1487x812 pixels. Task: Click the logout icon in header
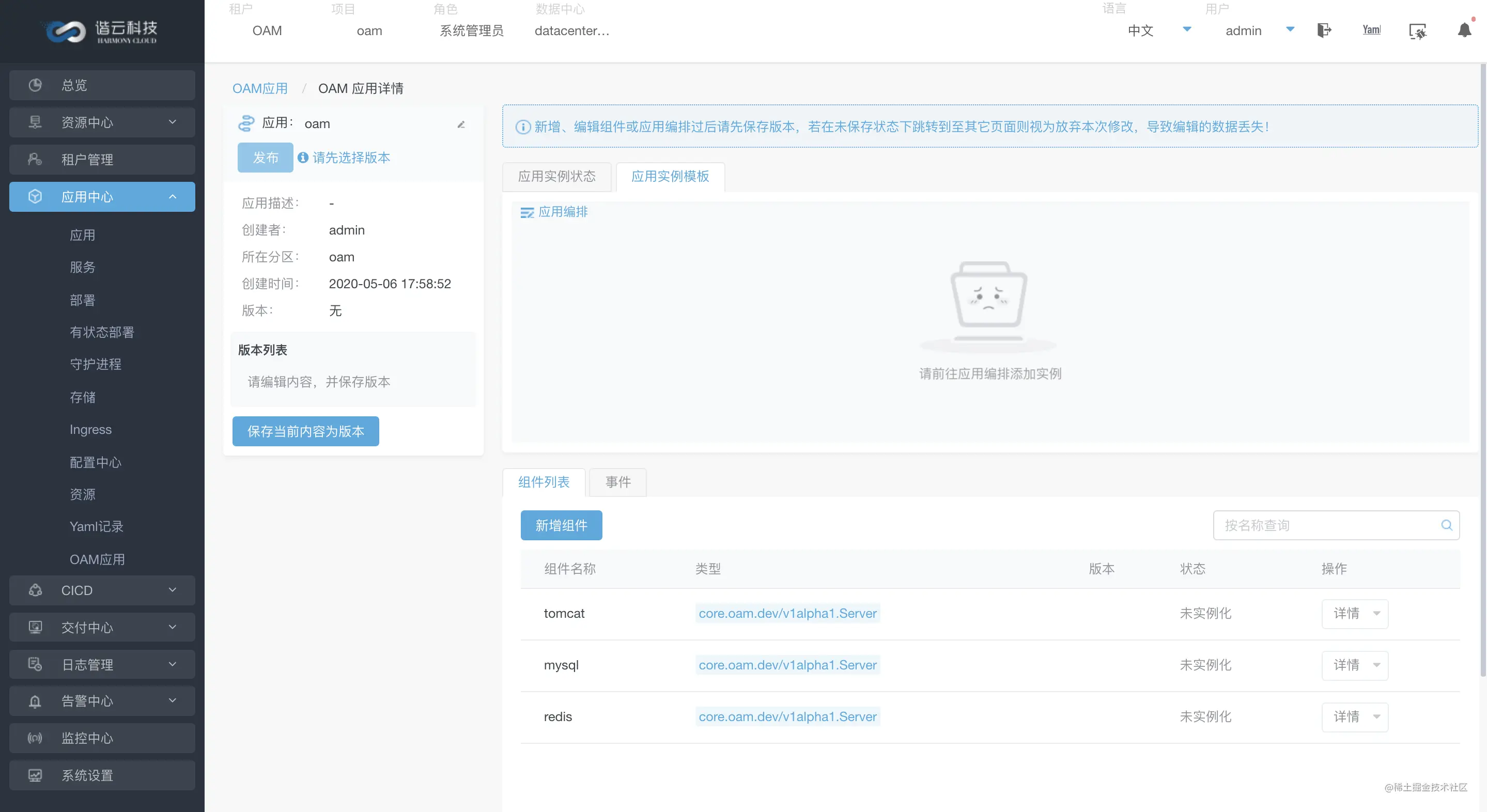(1324, 30)
